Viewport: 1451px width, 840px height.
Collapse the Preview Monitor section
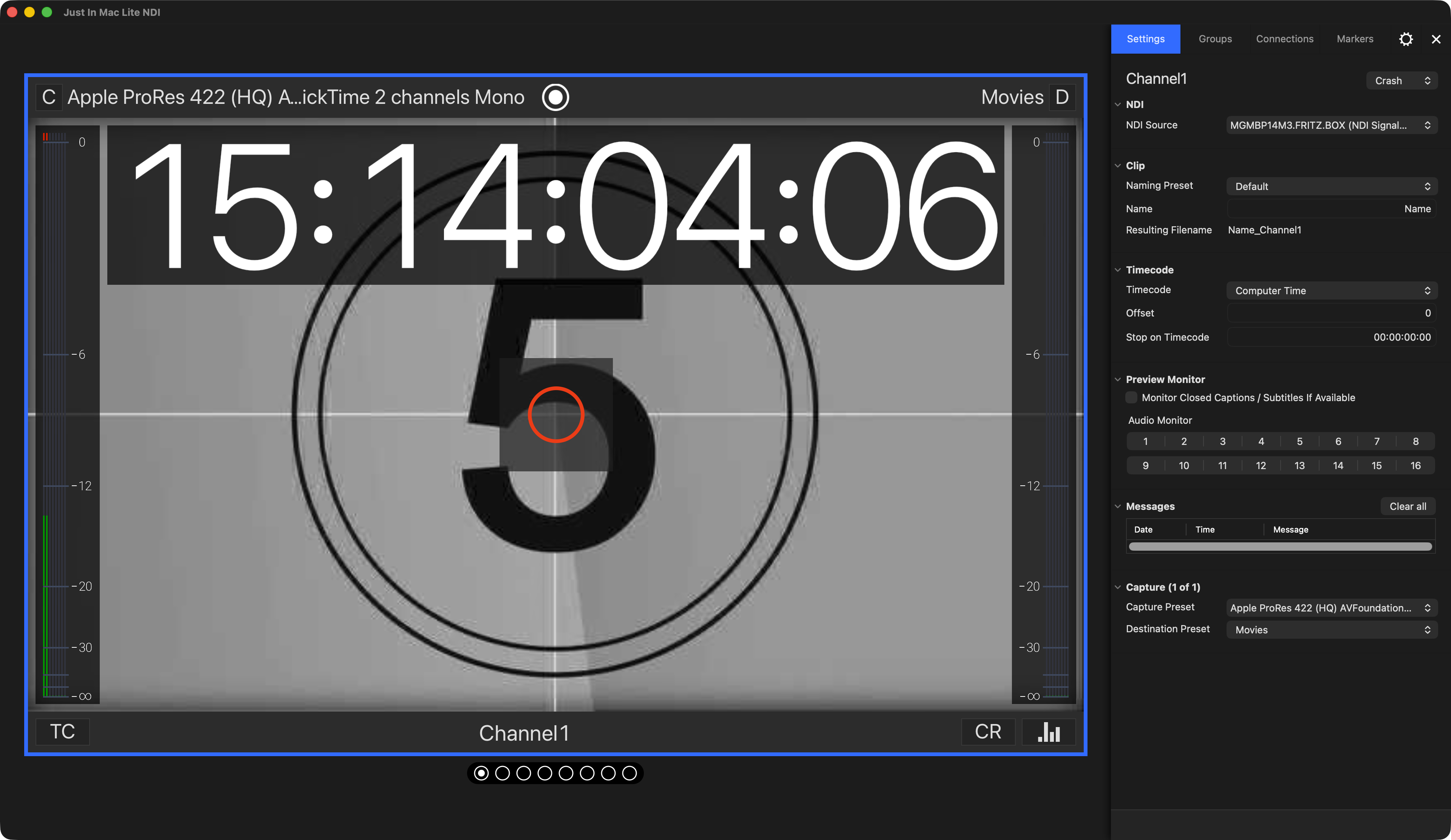tap(1118, 379)
